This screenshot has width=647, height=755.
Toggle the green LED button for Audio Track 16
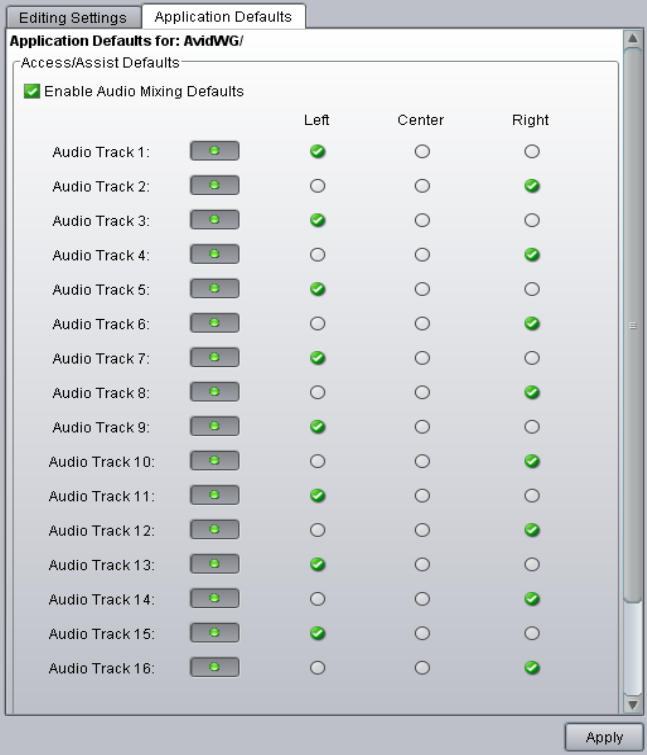215,668
